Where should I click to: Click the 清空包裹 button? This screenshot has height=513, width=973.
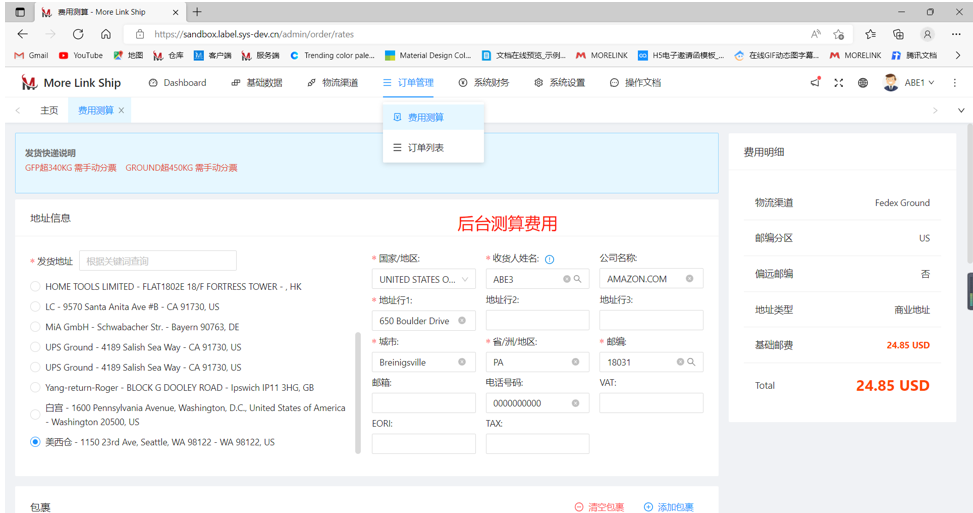[x=599, y=507]
